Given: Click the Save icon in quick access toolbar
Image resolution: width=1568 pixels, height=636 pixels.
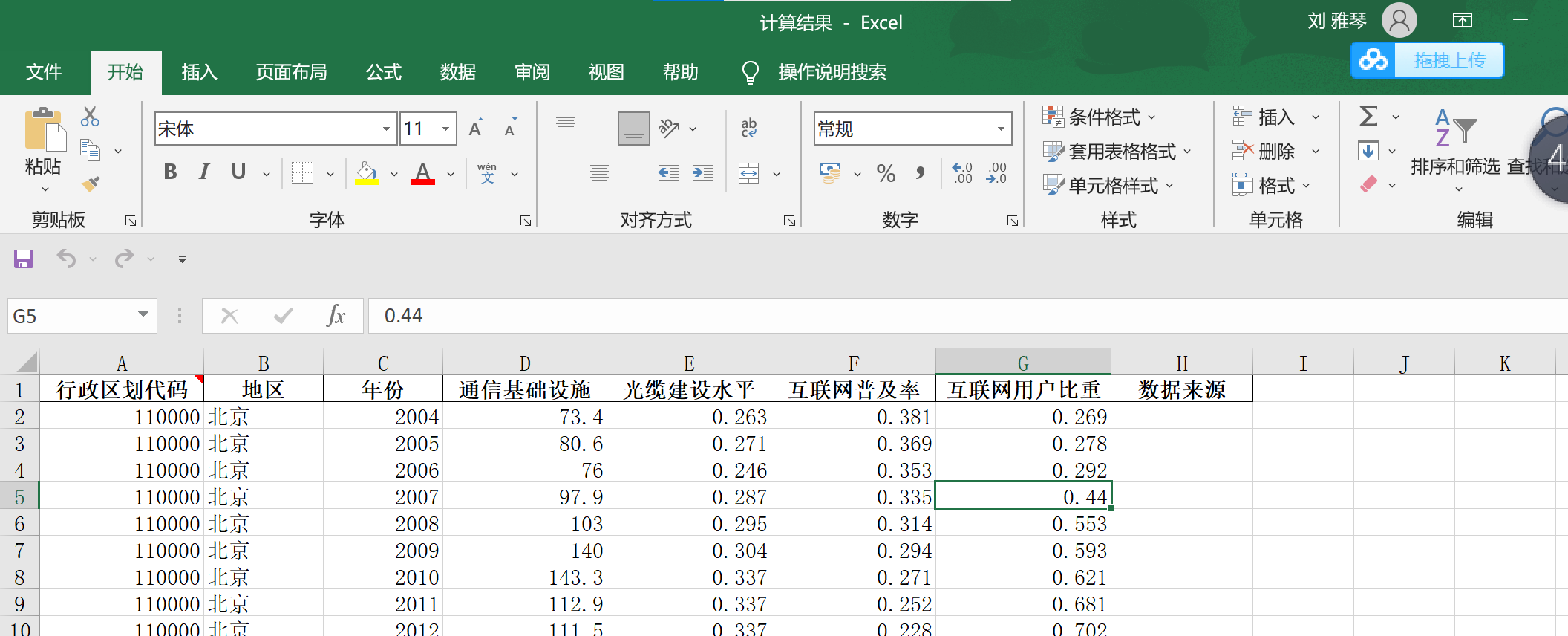Looking at the screenshot, I should click(23, 259).
